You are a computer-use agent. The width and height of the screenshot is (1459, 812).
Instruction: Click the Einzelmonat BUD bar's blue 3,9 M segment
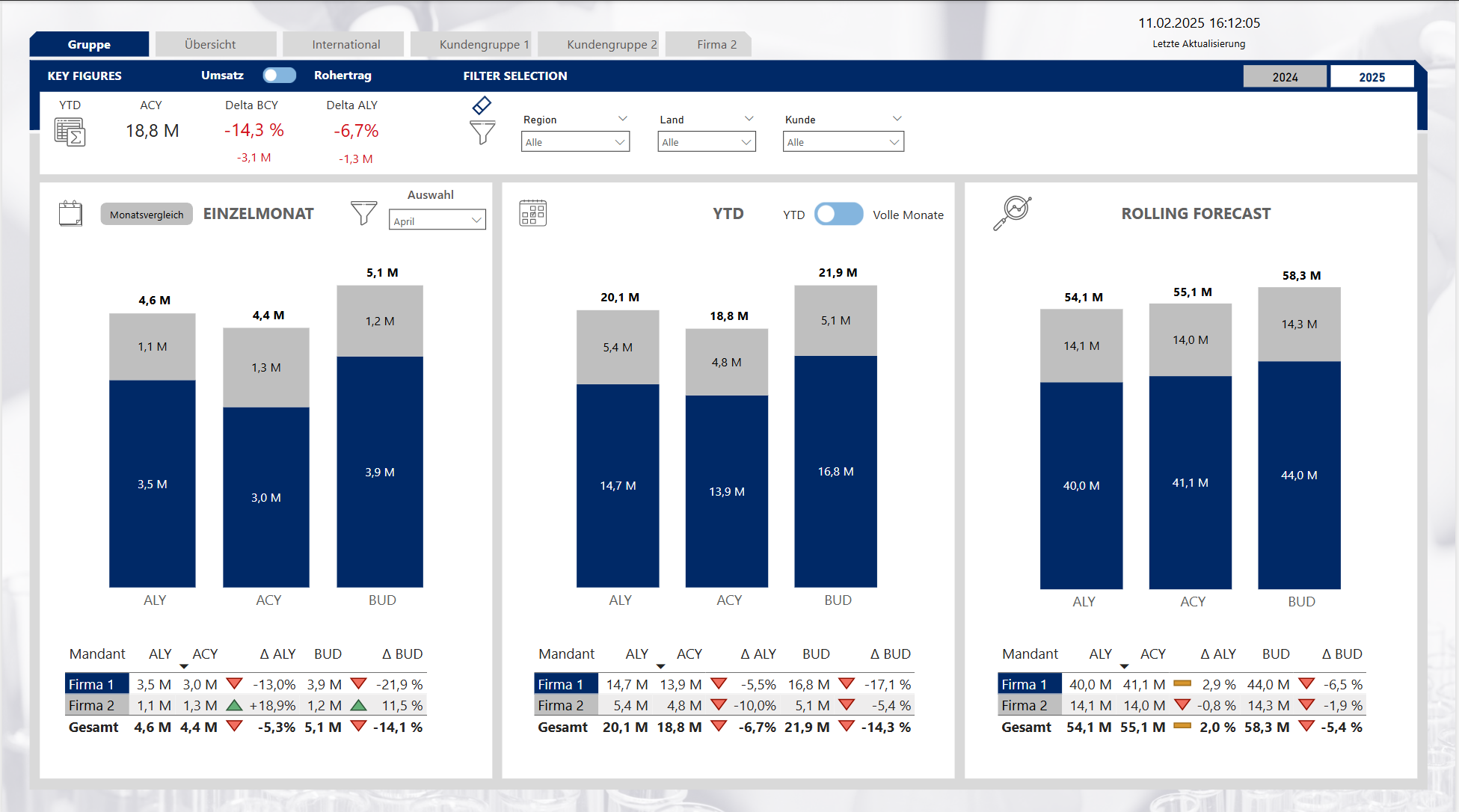pos(380,472)
